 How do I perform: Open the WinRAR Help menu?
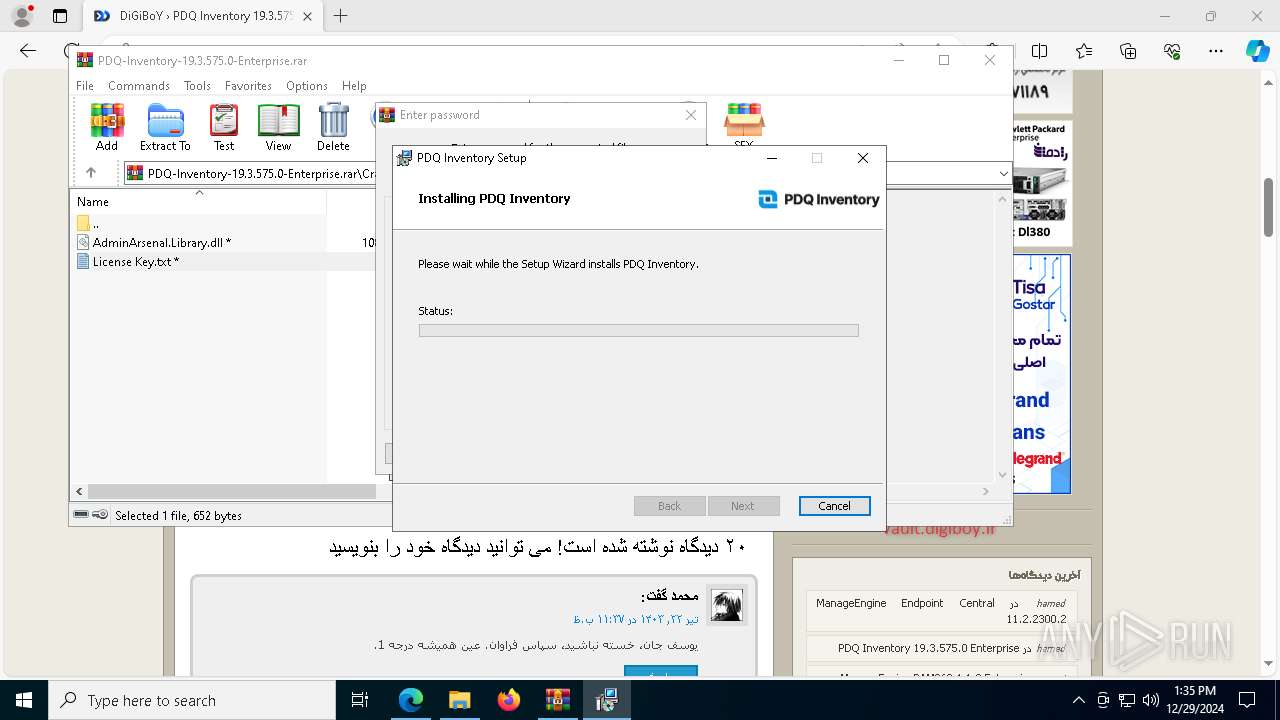354,86
